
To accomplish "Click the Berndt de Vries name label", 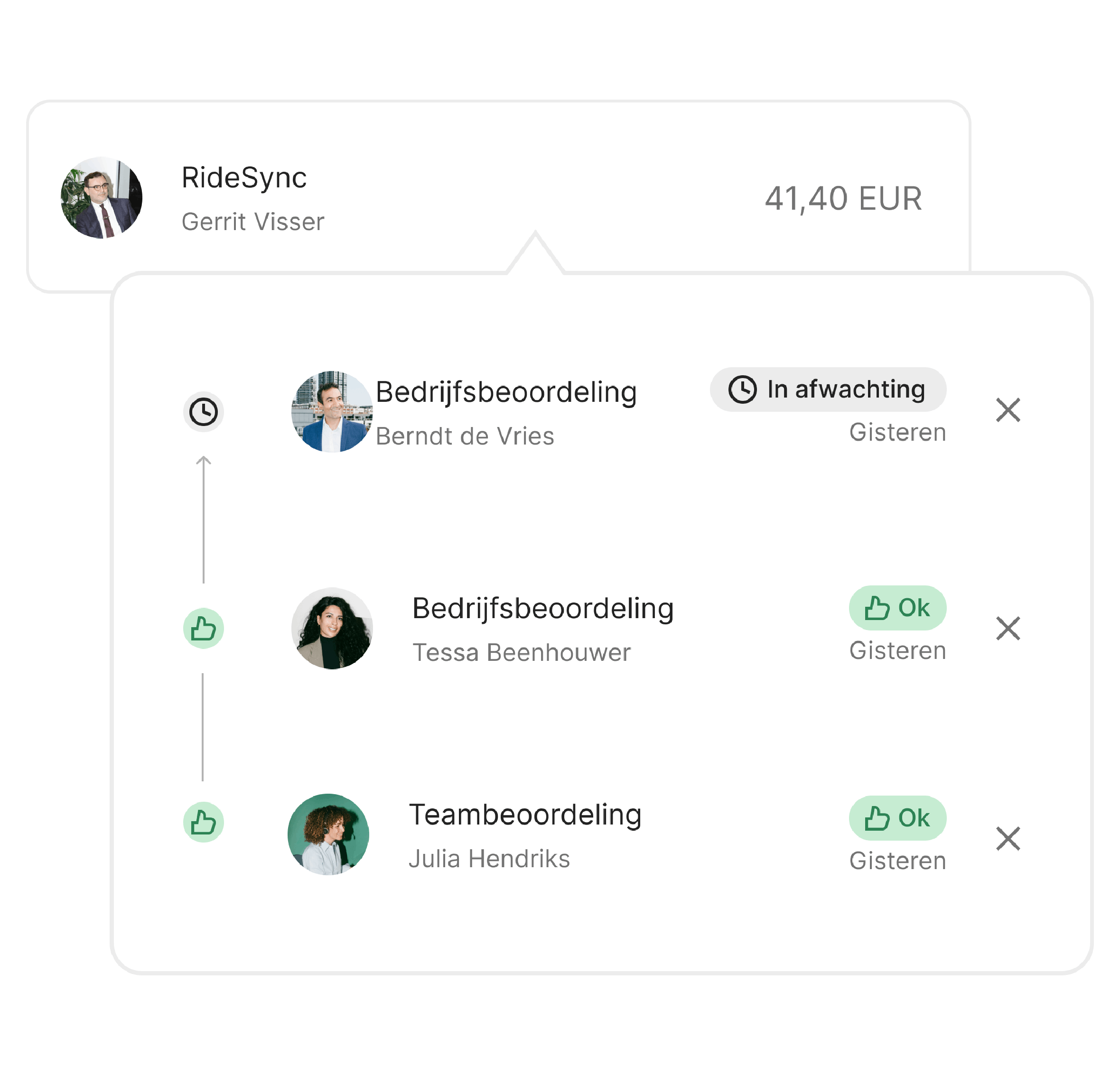I will pos(465,436).
